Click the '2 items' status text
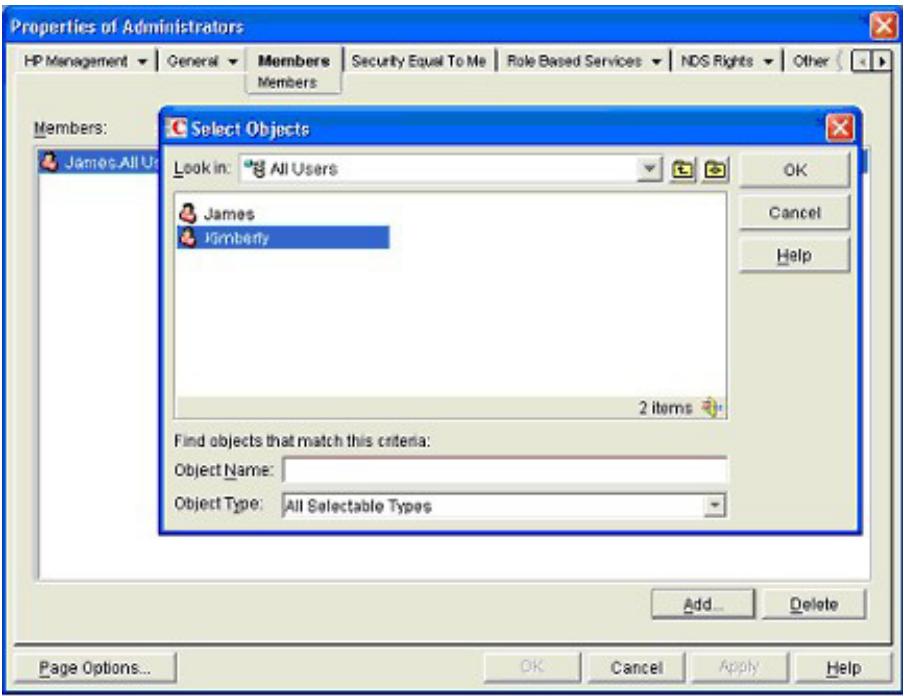904x696 pixels. (x=665, y=408)
